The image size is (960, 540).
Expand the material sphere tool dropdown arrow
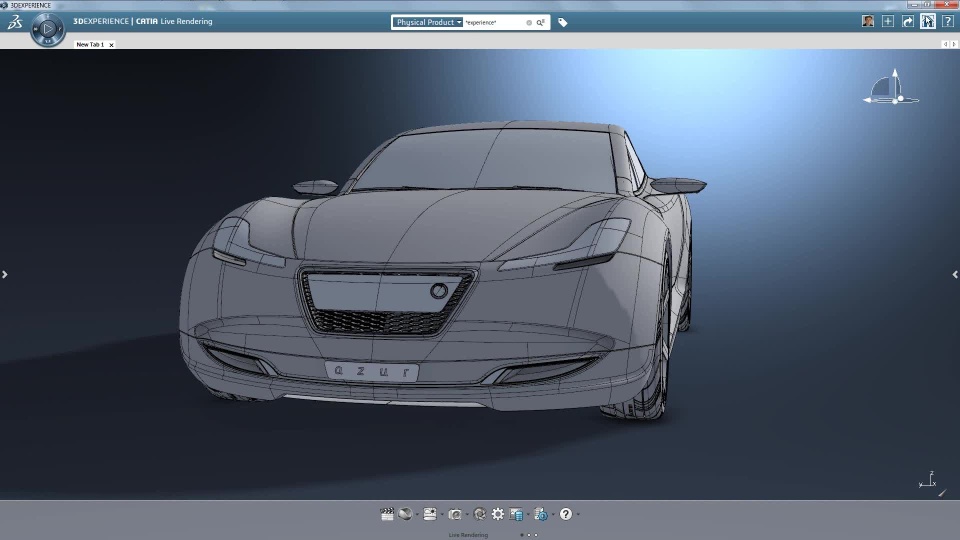pos(417,515)
